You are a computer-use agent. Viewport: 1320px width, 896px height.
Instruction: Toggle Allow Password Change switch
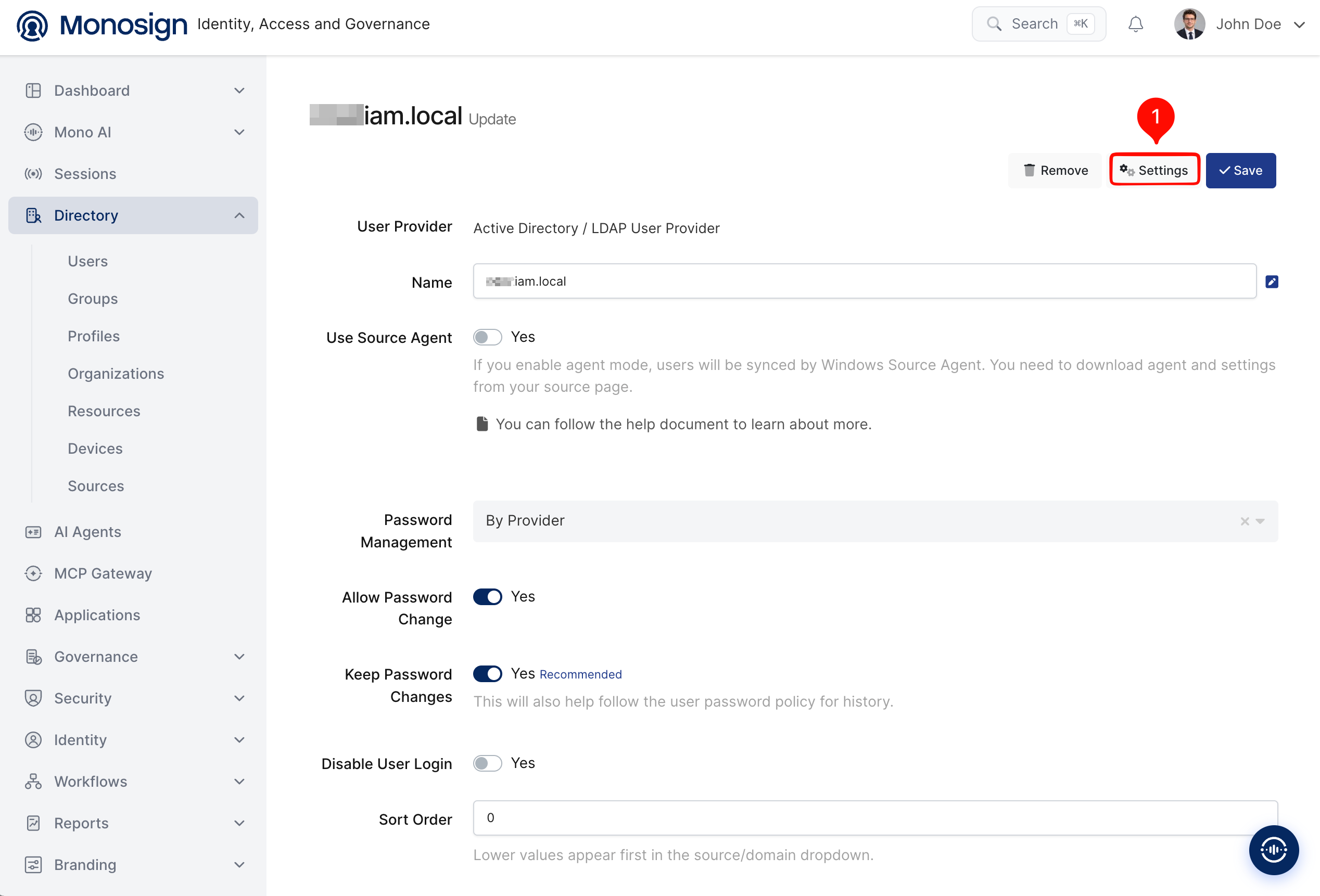pos(487,597)
